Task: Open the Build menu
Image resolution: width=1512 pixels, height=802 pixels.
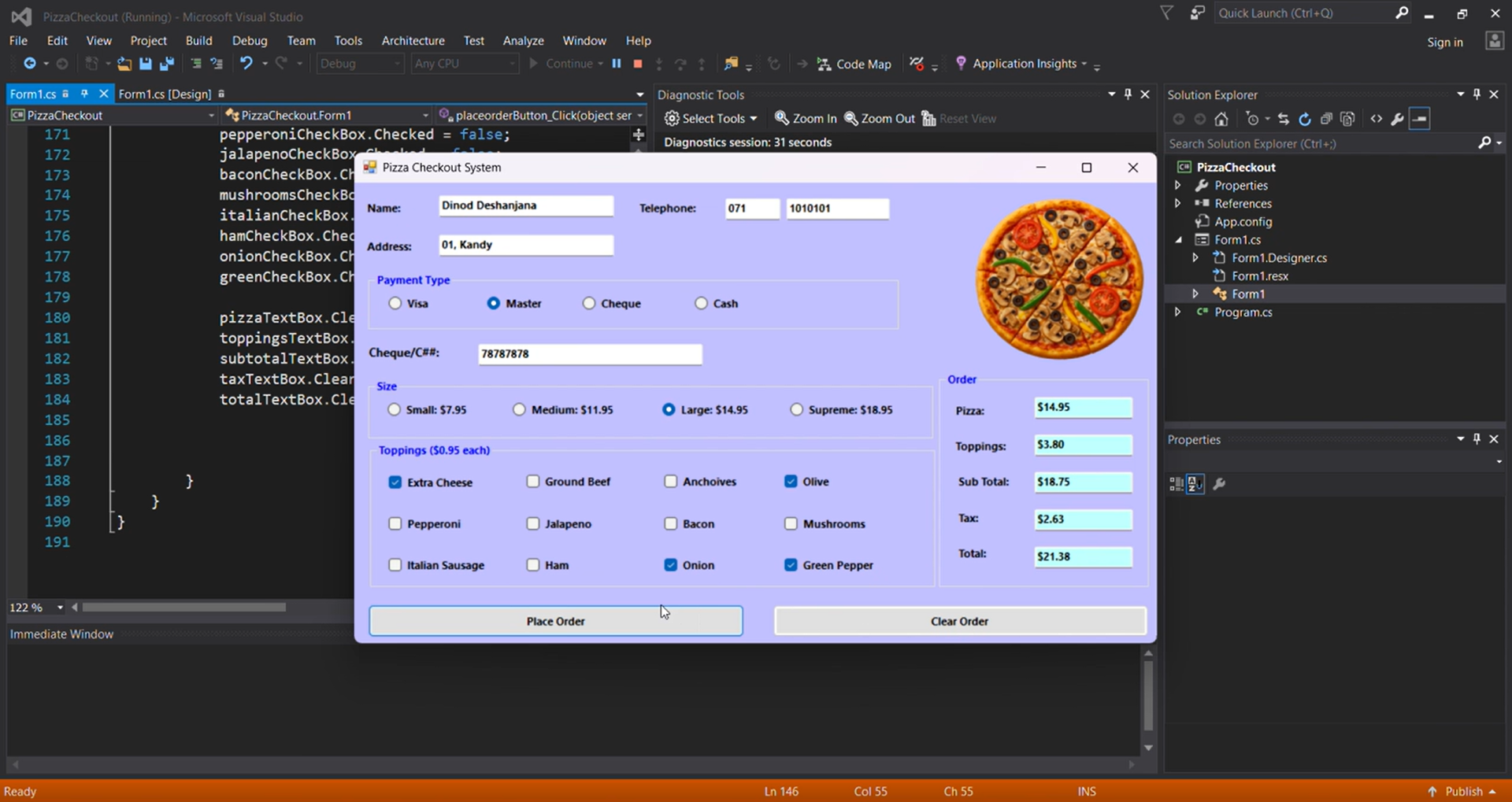Action: coord(198,41)
